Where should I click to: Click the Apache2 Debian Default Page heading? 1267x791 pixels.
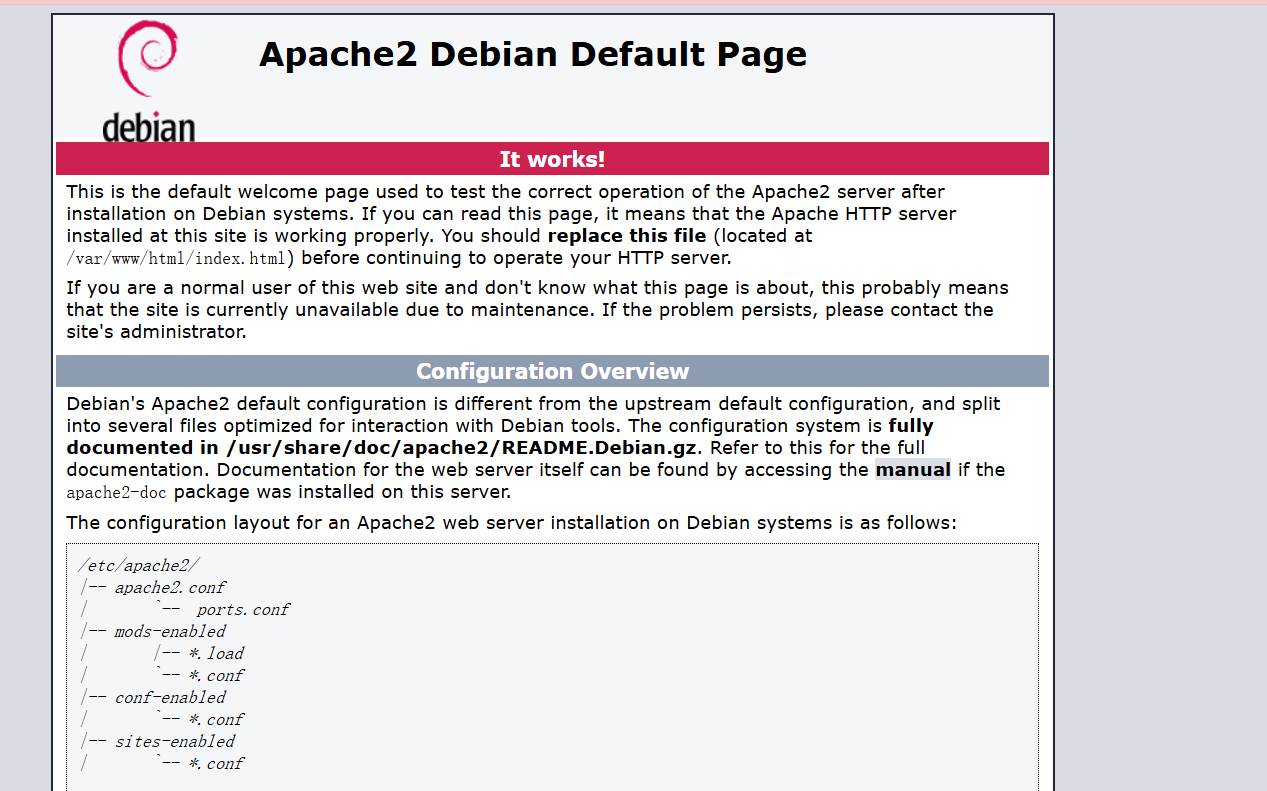click(x=532, y=54)
